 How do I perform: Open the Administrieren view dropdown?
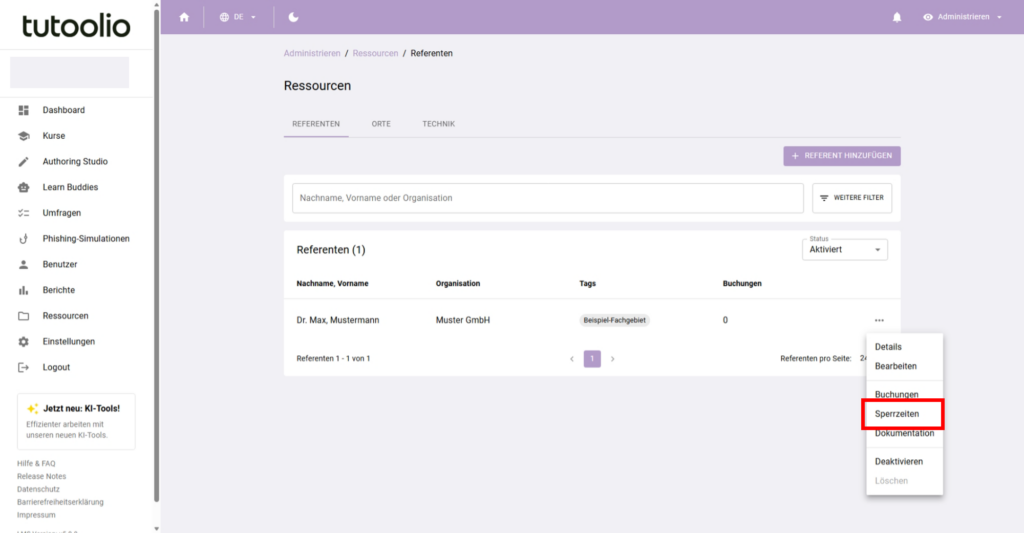(963, 17)
